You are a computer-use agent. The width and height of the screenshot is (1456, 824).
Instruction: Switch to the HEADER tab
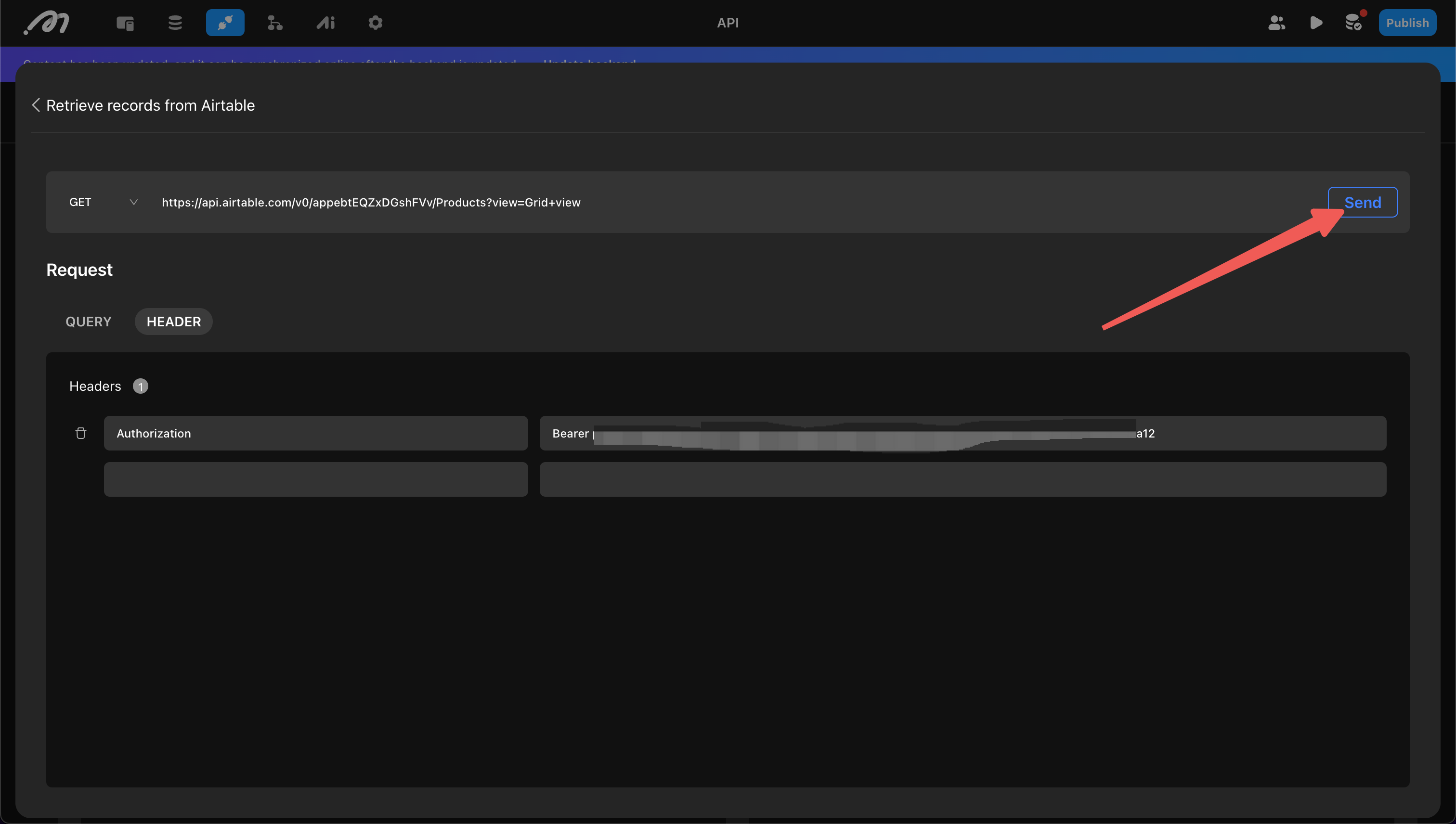tap(174, 322)
